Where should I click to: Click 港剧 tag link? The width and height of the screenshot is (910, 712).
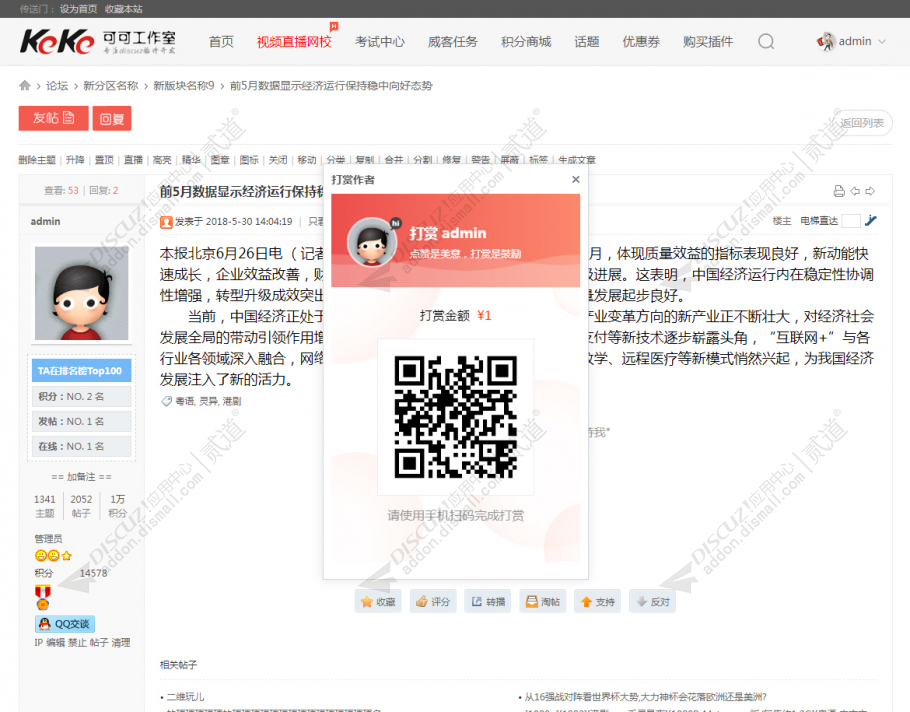[232, 401]
